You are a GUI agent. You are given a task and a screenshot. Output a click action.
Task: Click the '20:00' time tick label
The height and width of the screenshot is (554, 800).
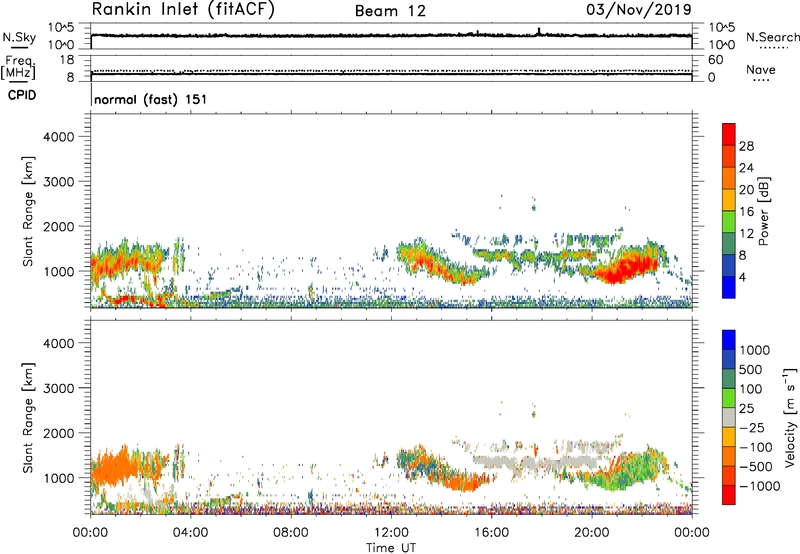(x=591, y=533)
